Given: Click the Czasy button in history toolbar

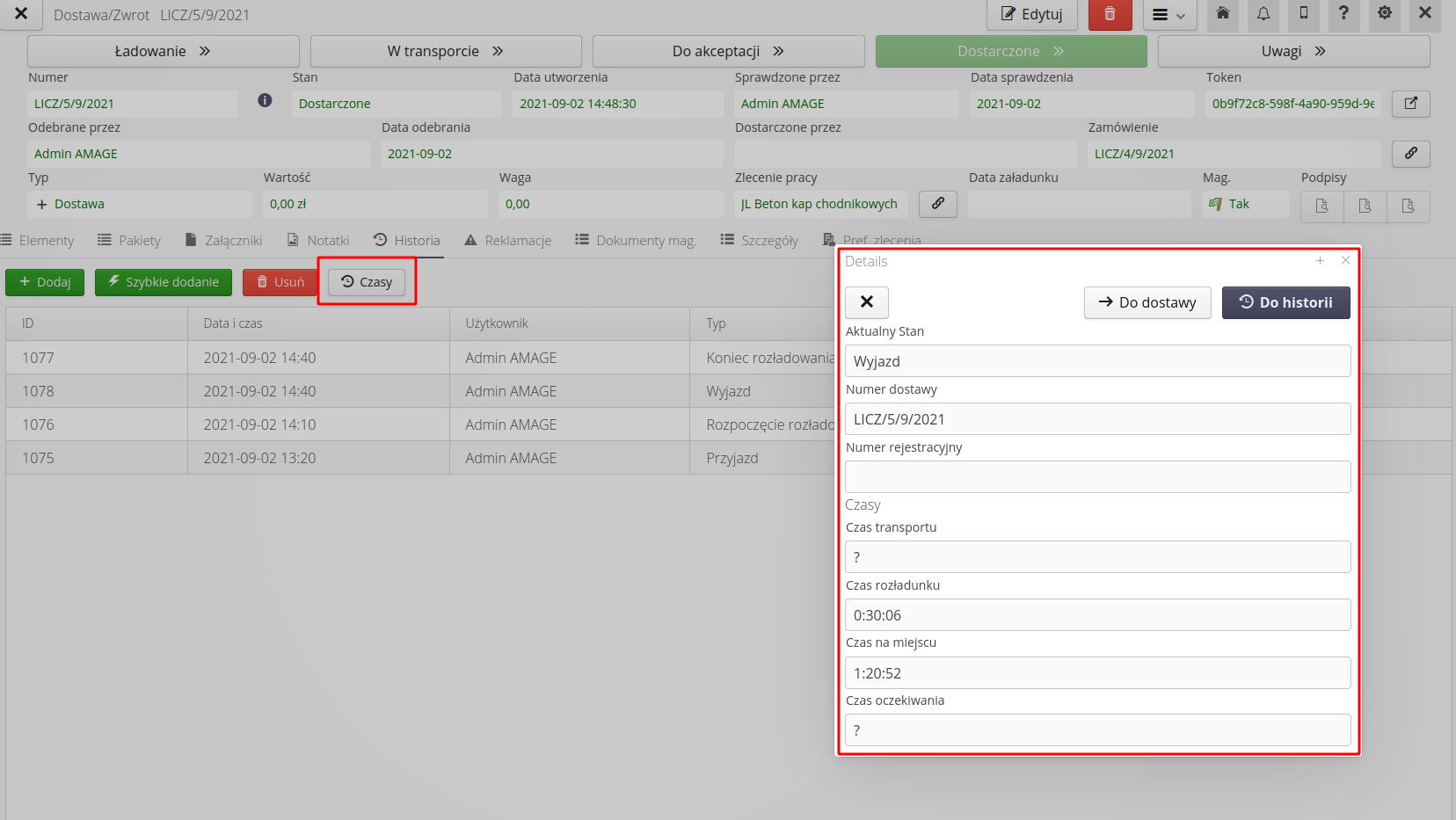Looking at the screenshot, I should 367,282.
